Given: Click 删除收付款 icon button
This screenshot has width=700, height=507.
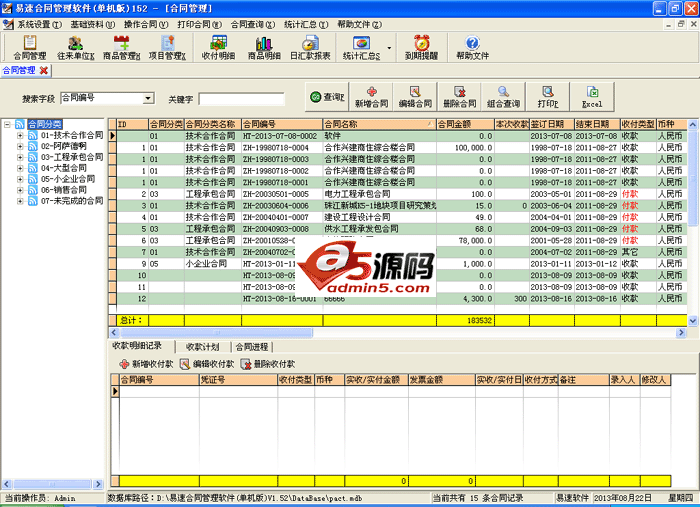Looking at the screenshot, I should click(x=267, y=364).
